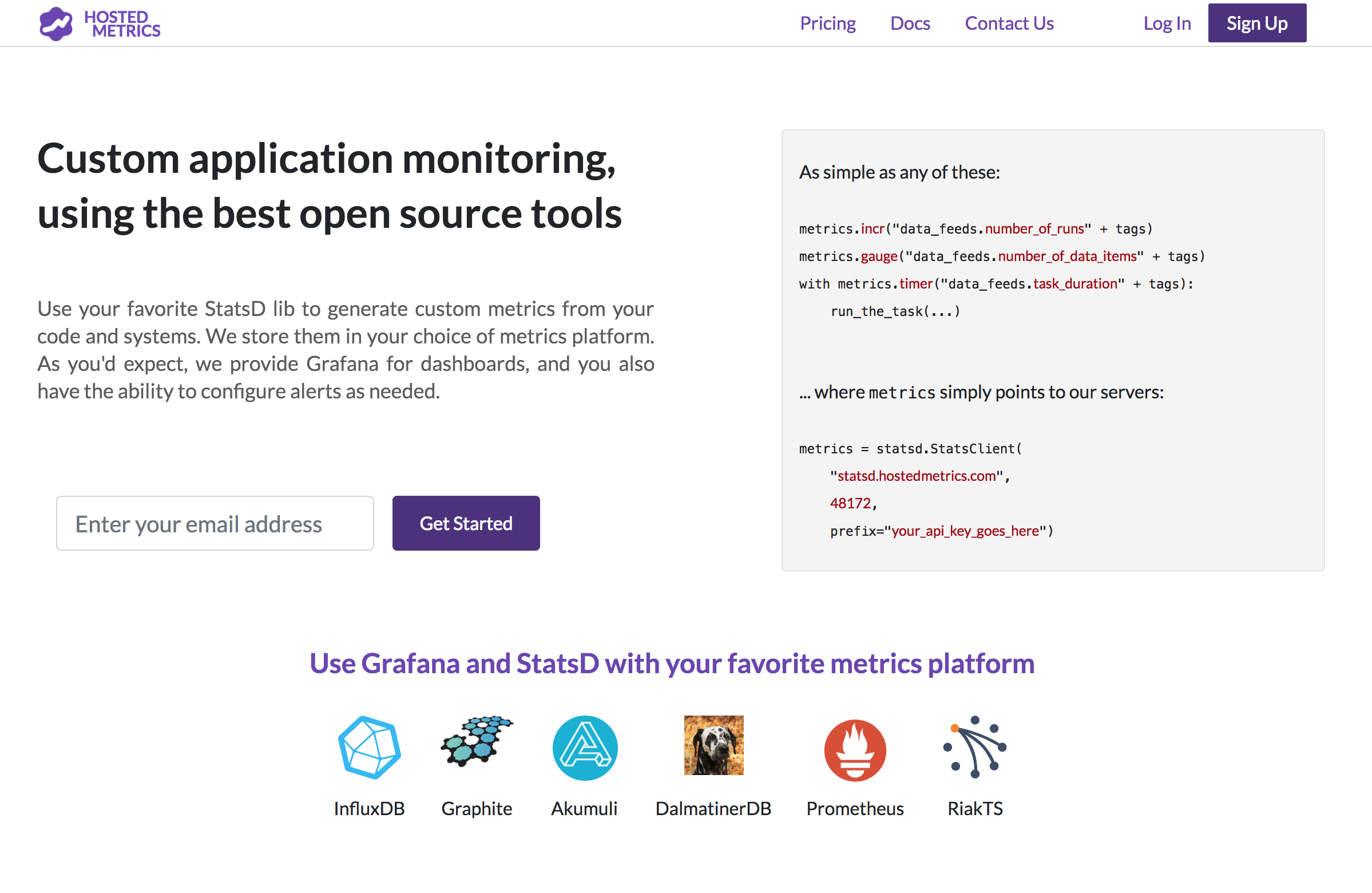
Task: Select the Akumuli label under its icon
Action: (584, 808)
